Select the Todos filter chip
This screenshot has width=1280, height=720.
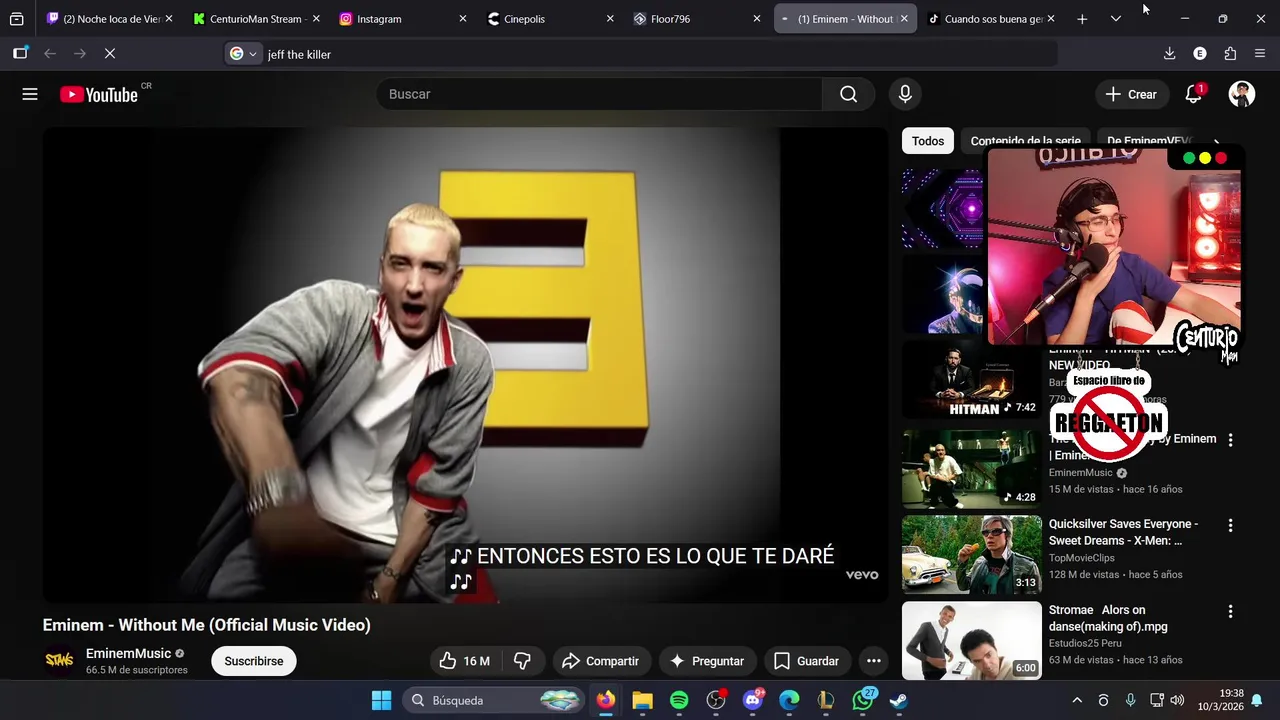928,141
